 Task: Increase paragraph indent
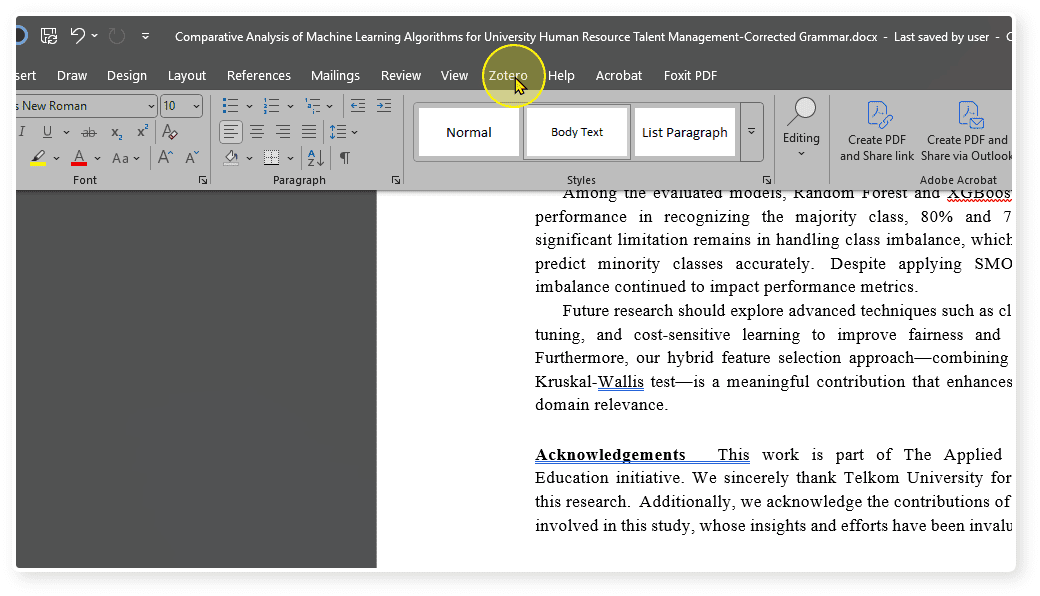384,106
